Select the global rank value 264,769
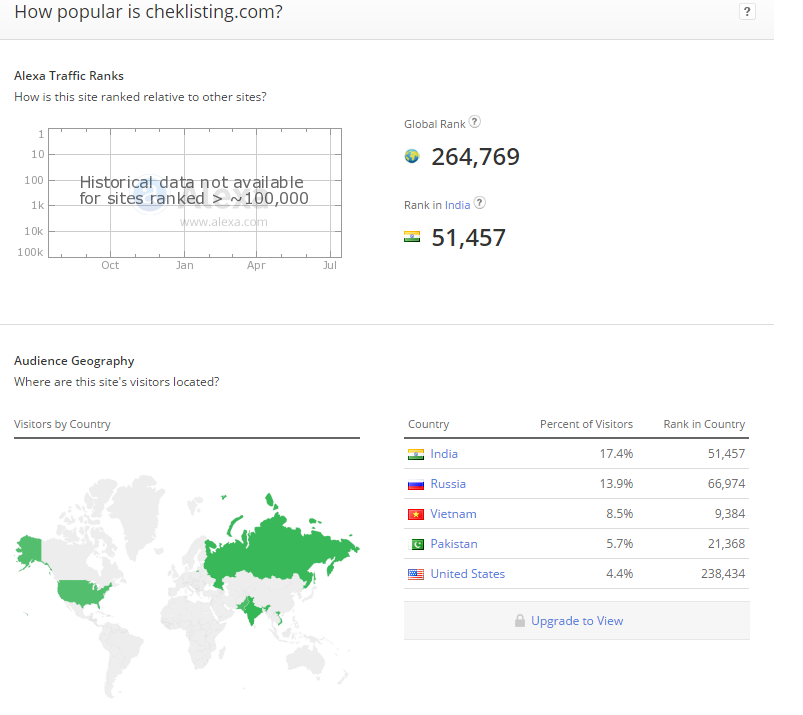Image resolution: width=803 pixels, height=715 pixels. tap(475, 157)
